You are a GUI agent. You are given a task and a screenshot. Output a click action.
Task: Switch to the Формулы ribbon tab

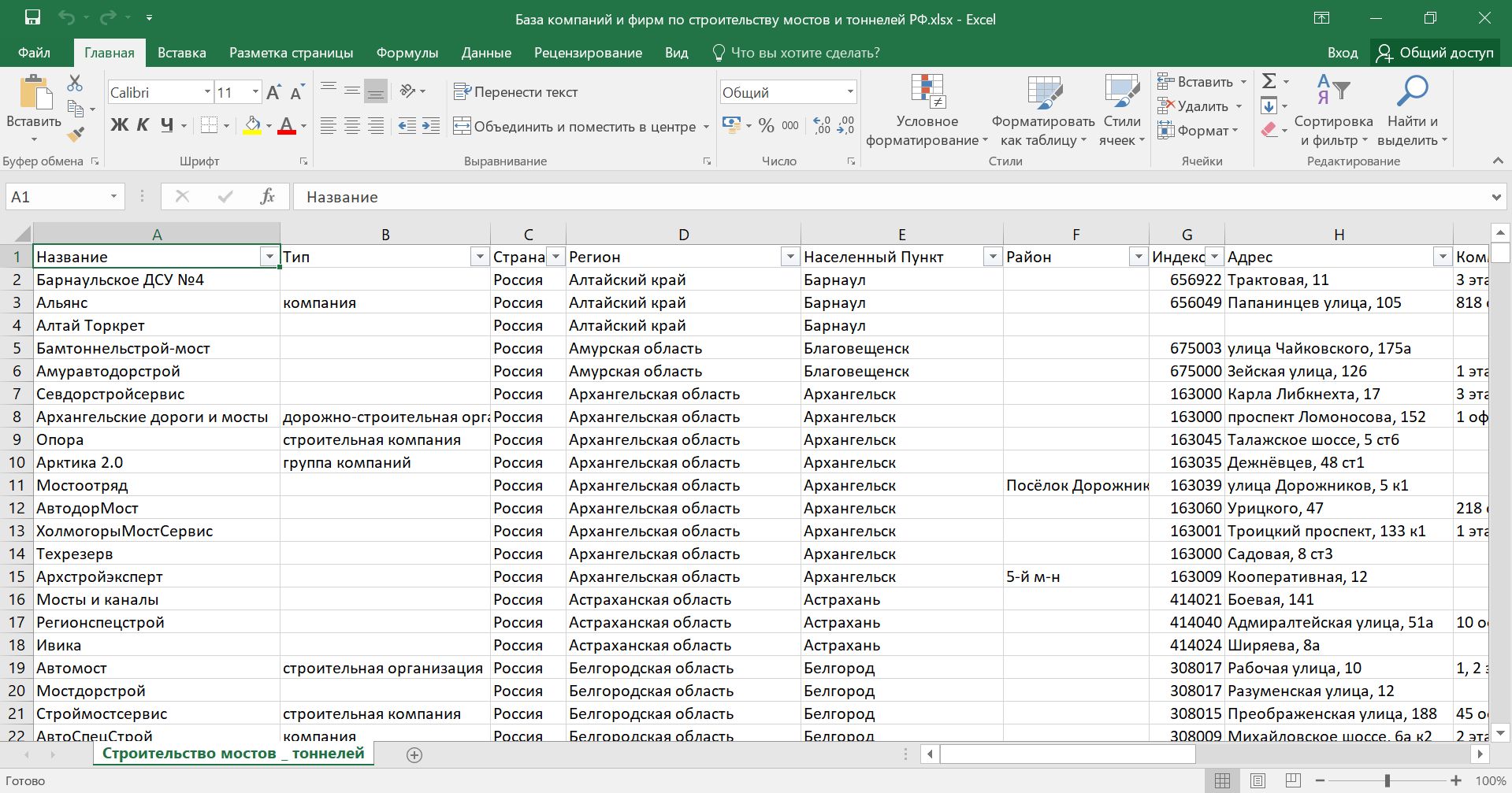coord(407,53)
